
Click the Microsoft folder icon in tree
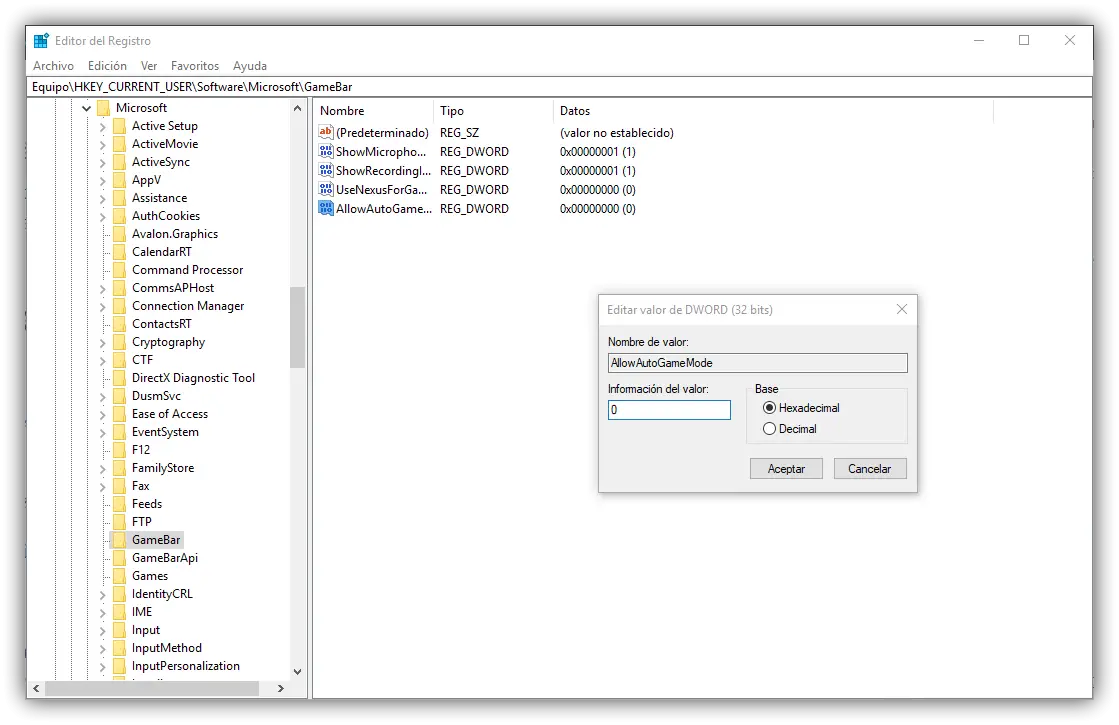pyautogui.click(x=103, y=108)
